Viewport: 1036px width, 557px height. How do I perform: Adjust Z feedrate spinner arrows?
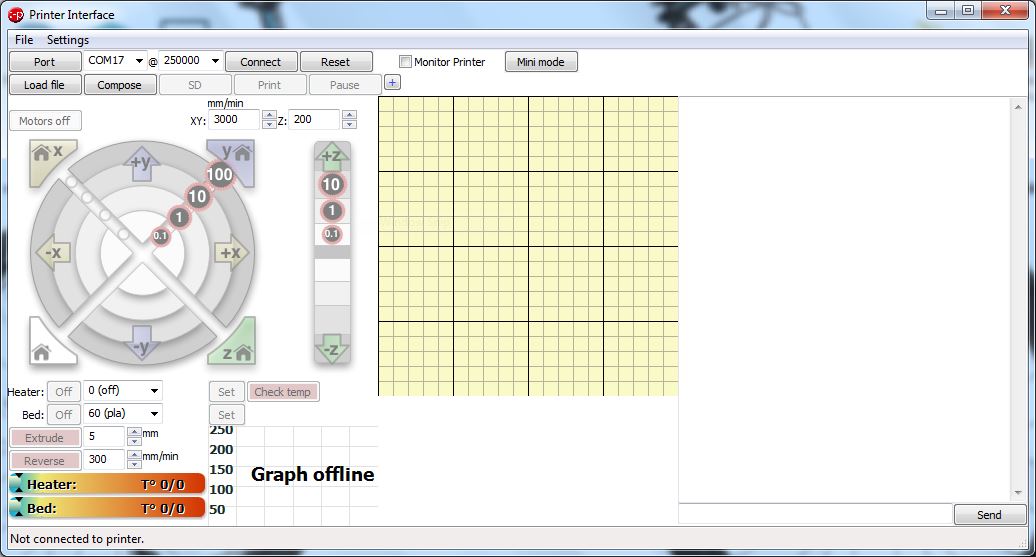pos(350,120)
